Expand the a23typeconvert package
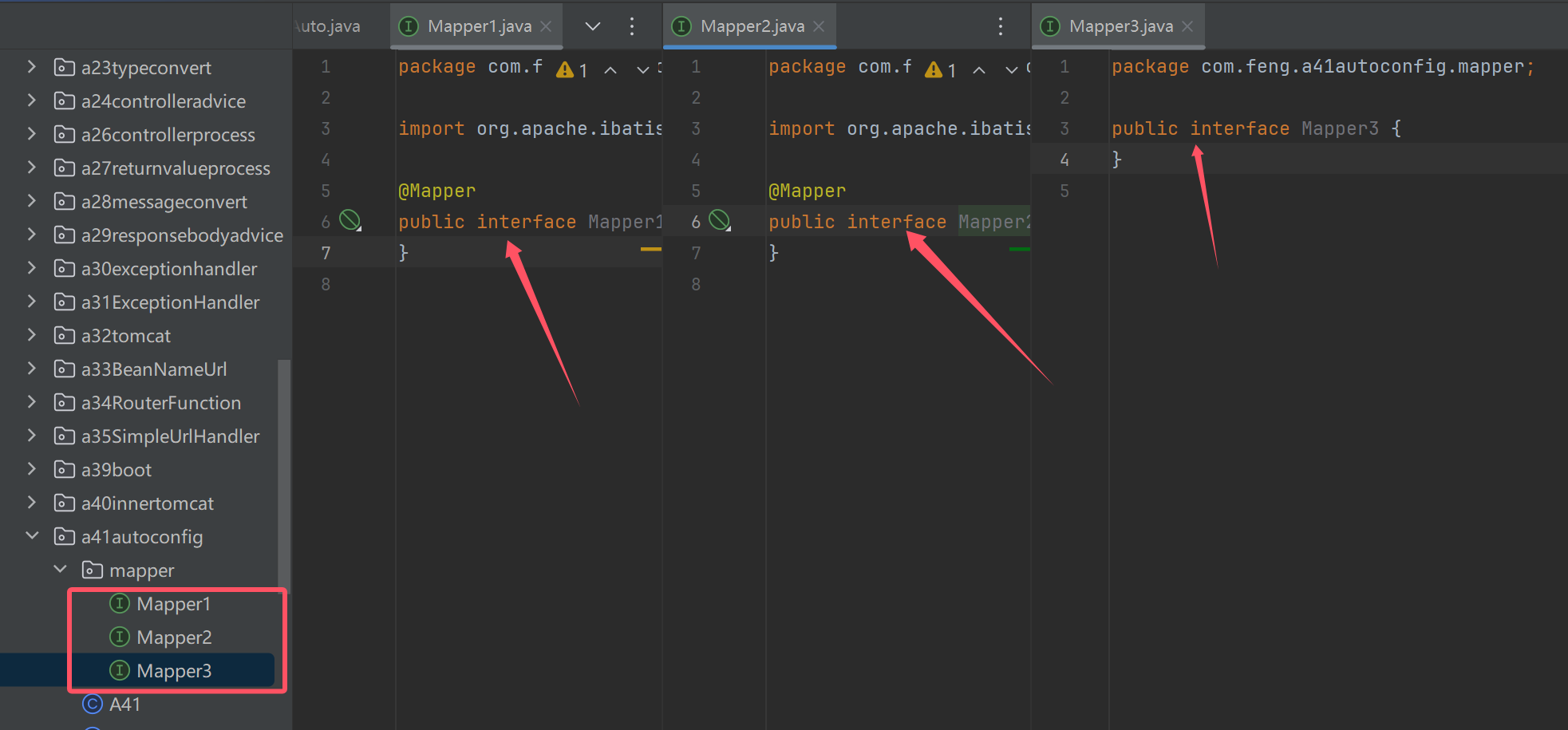 (32, 67)
